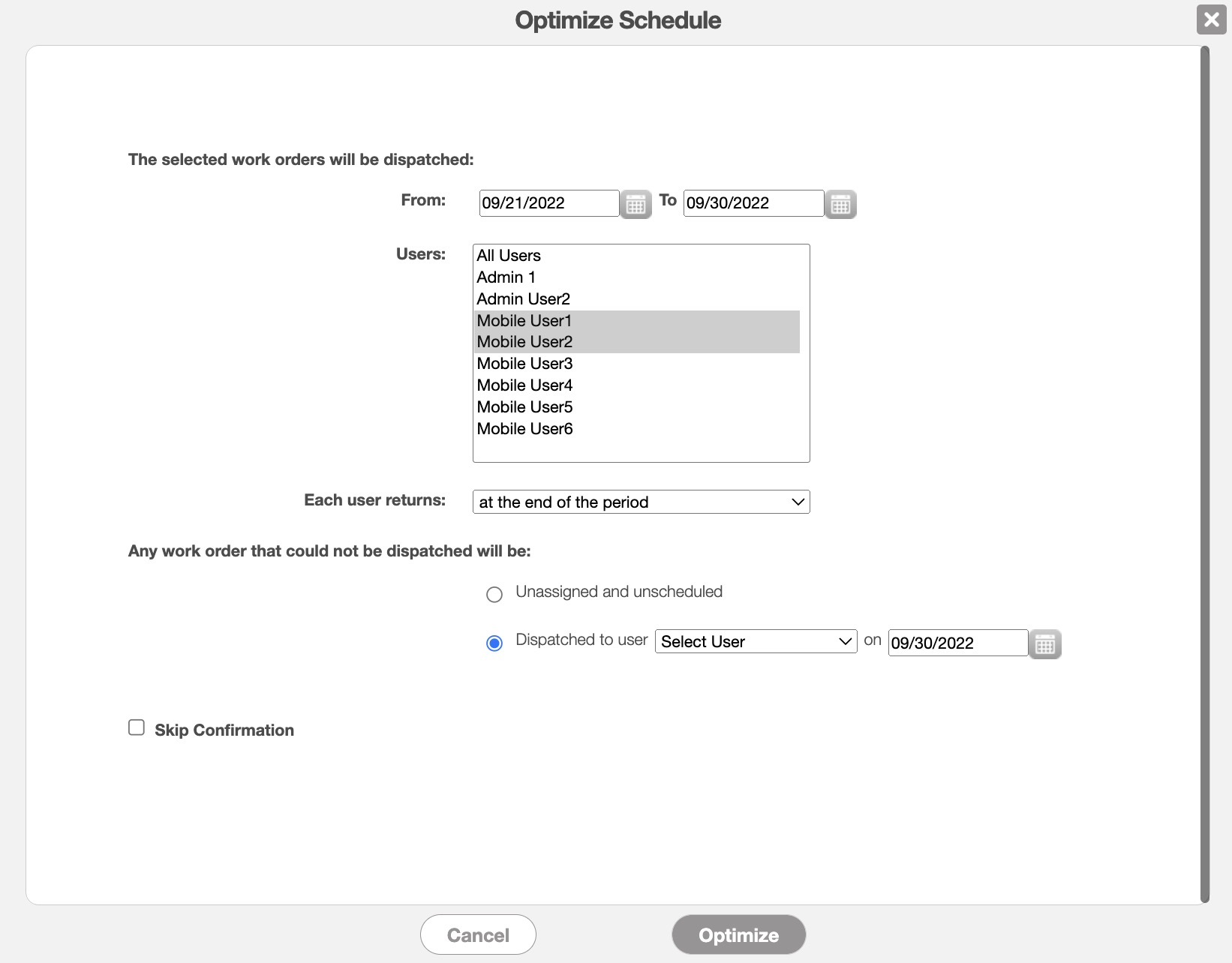Select Mobile User6 in users list
The image size is (1232, 963).
[525, 429]
